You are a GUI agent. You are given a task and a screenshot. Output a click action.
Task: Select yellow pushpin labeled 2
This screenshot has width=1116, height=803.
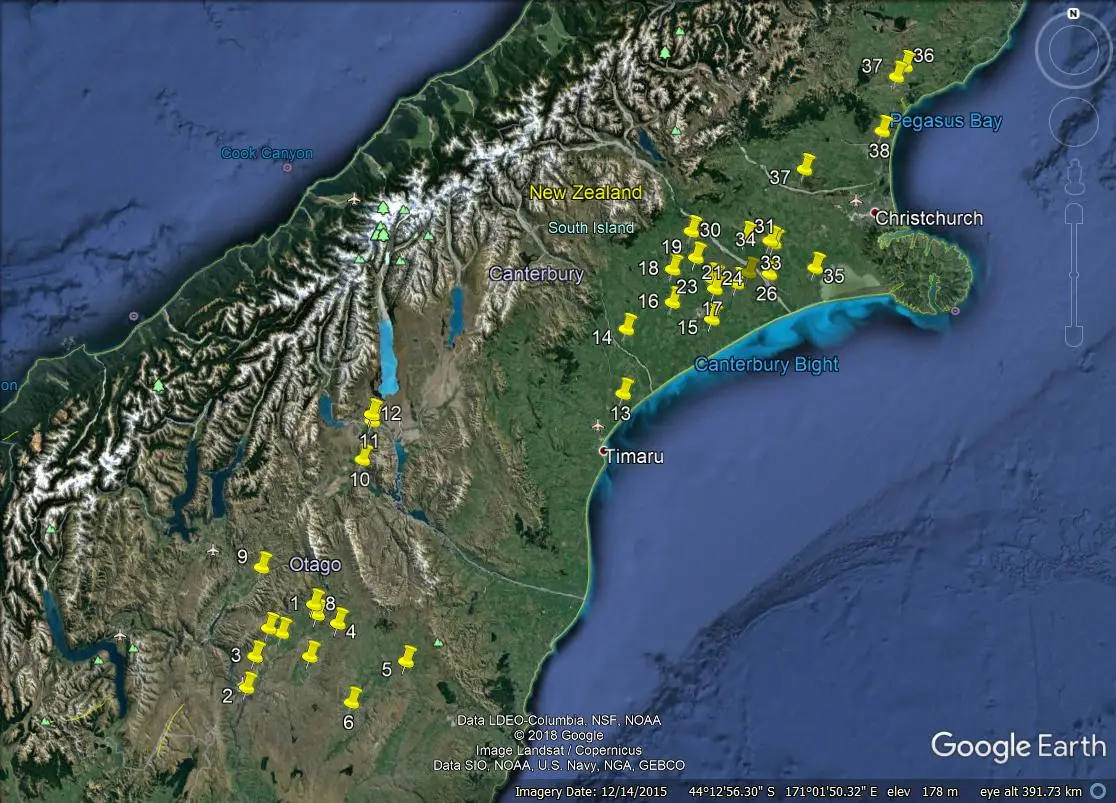point(248,683)
